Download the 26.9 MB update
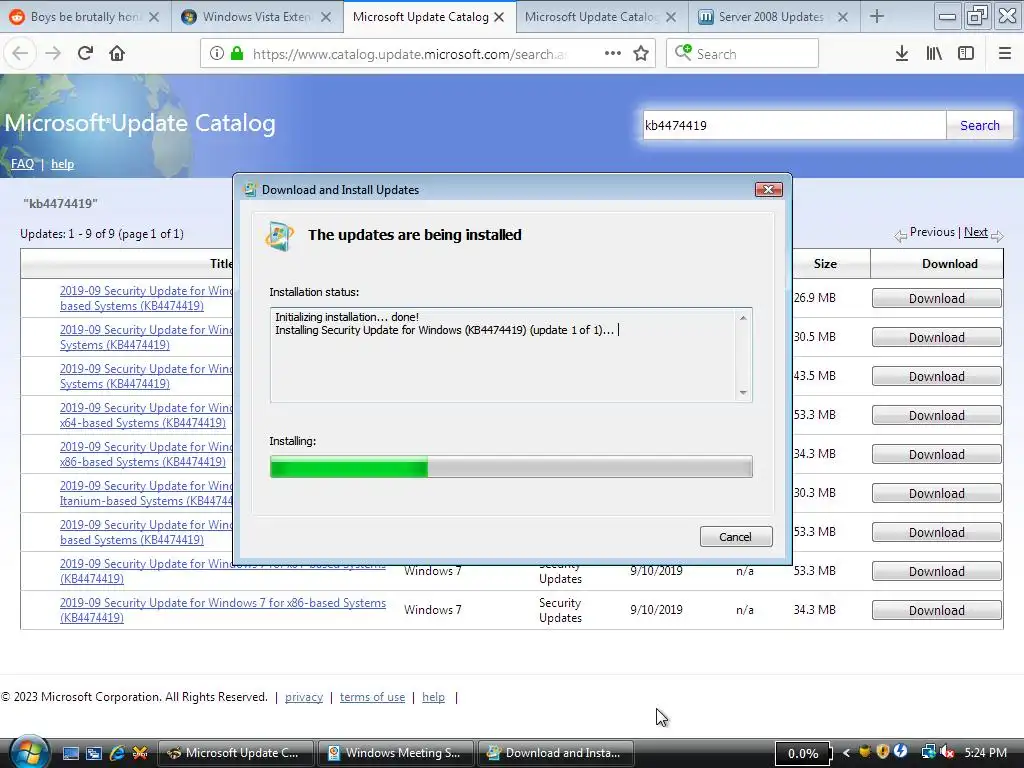The image size is (1024, 768). (936, 298)
